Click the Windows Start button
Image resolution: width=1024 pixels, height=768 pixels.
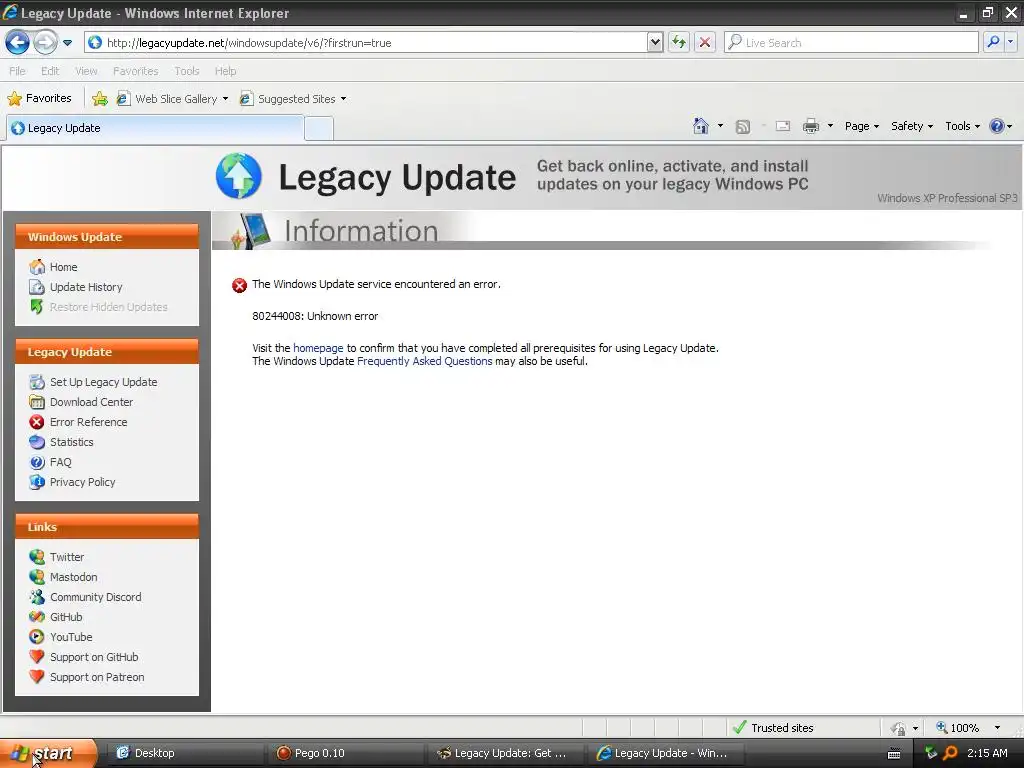click(48, 753)
